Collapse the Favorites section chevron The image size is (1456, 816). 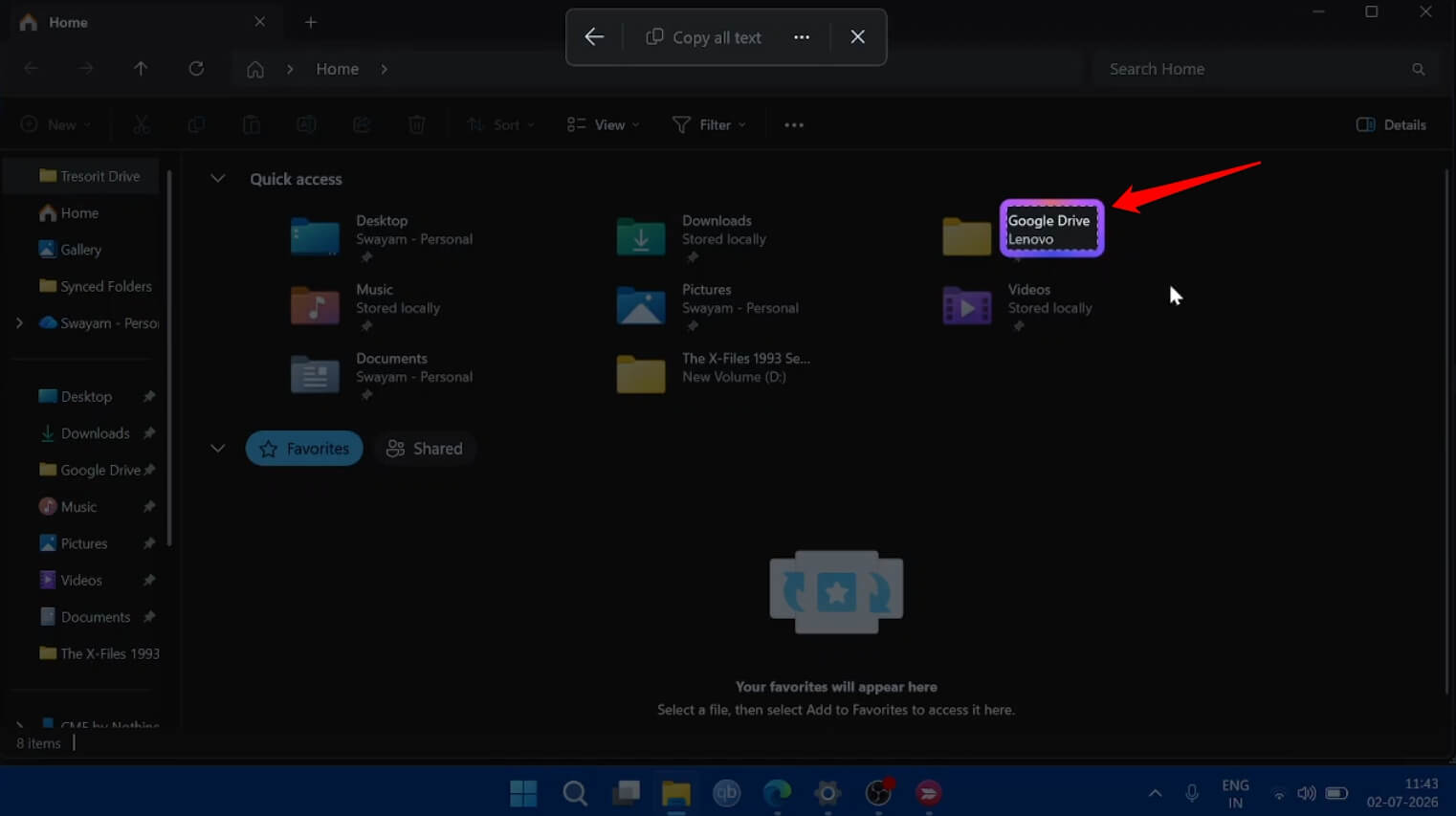(217, 448)
